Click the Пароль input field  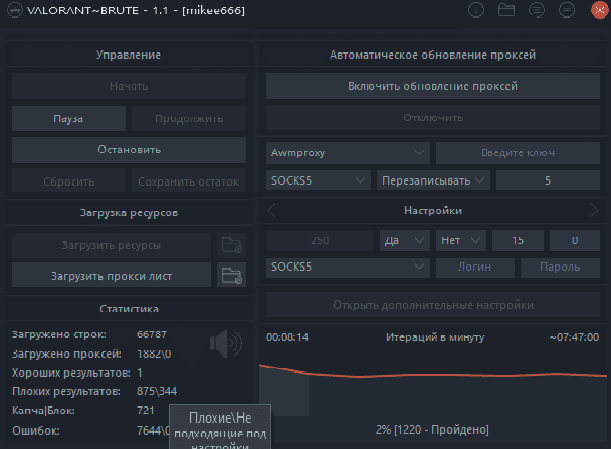pyautogui.click(x=560, y=267)
